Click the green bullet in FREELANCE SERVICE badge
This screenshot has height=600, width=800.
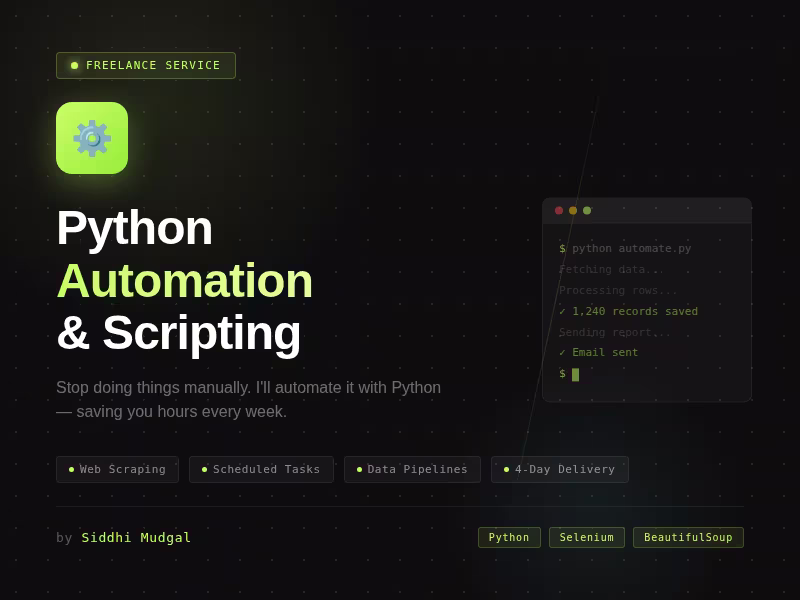(x=74, y=65)
